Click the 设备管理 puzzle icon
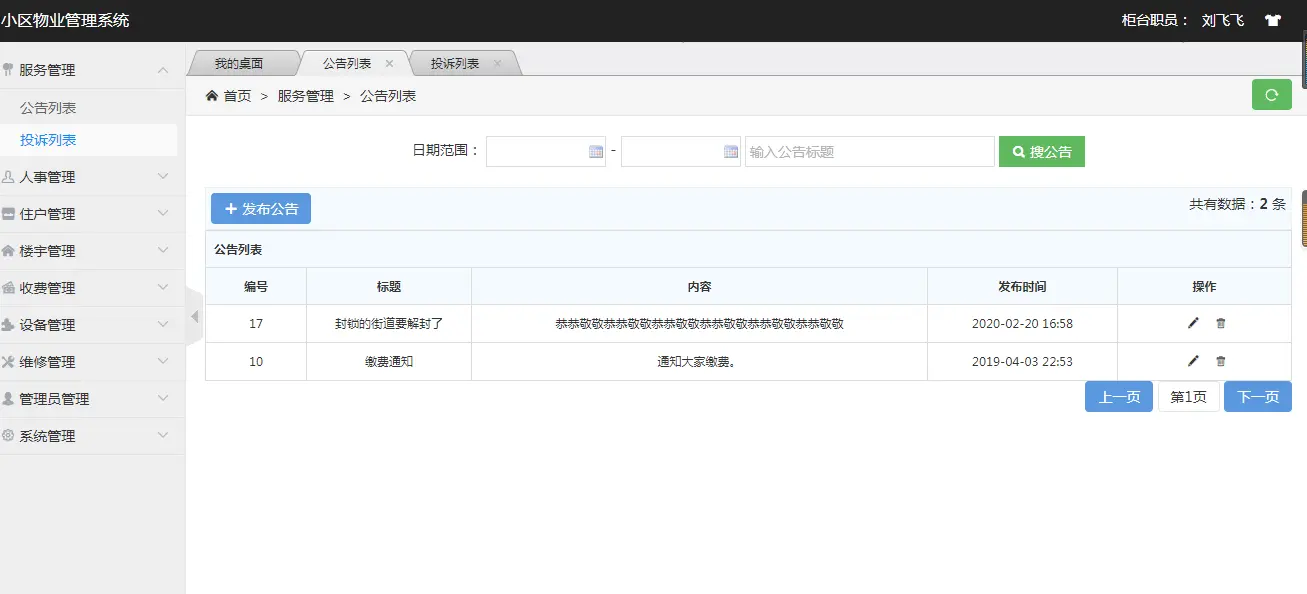Screen dimensions: 1307x594 [9, 325]
